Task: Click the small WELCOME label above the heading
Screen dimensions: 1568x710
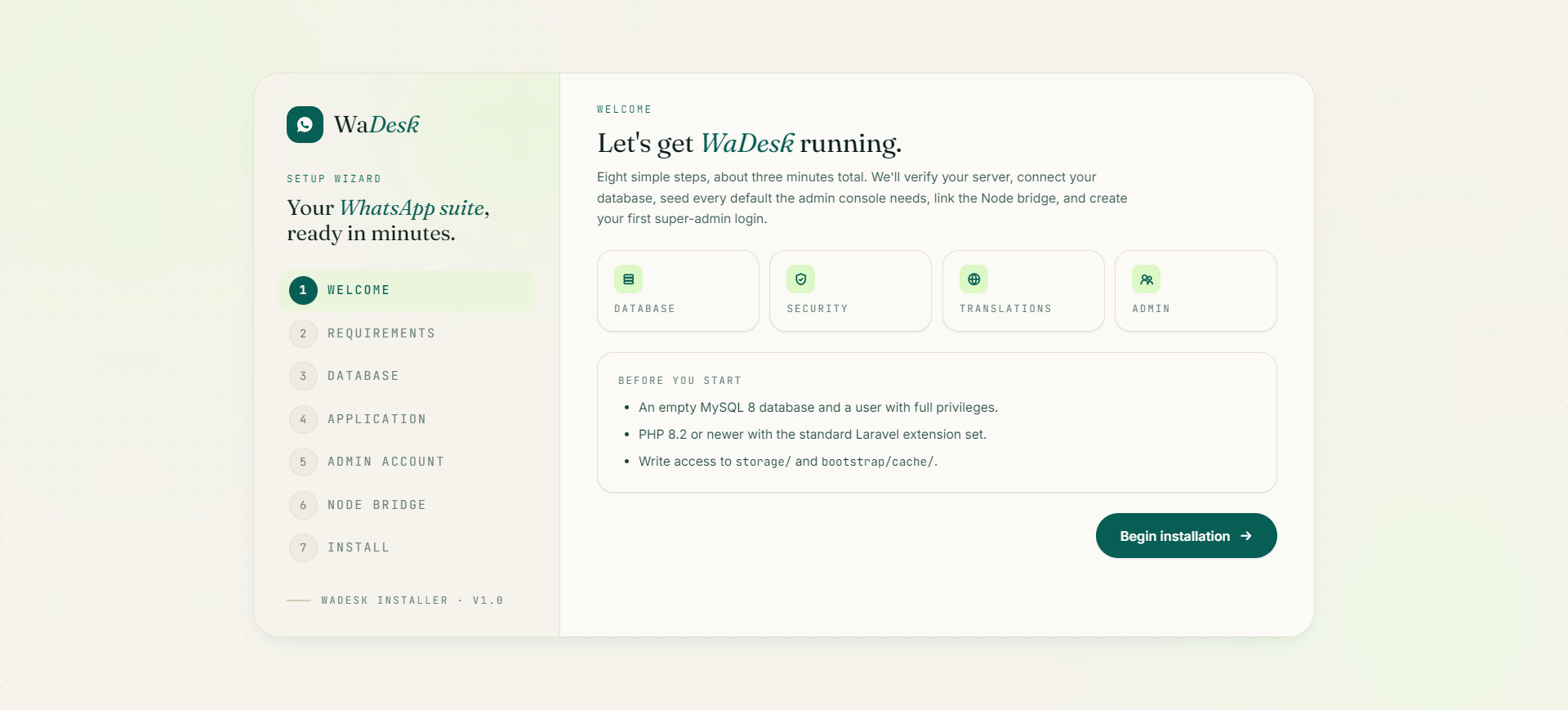Action: (x=624, y=109)
